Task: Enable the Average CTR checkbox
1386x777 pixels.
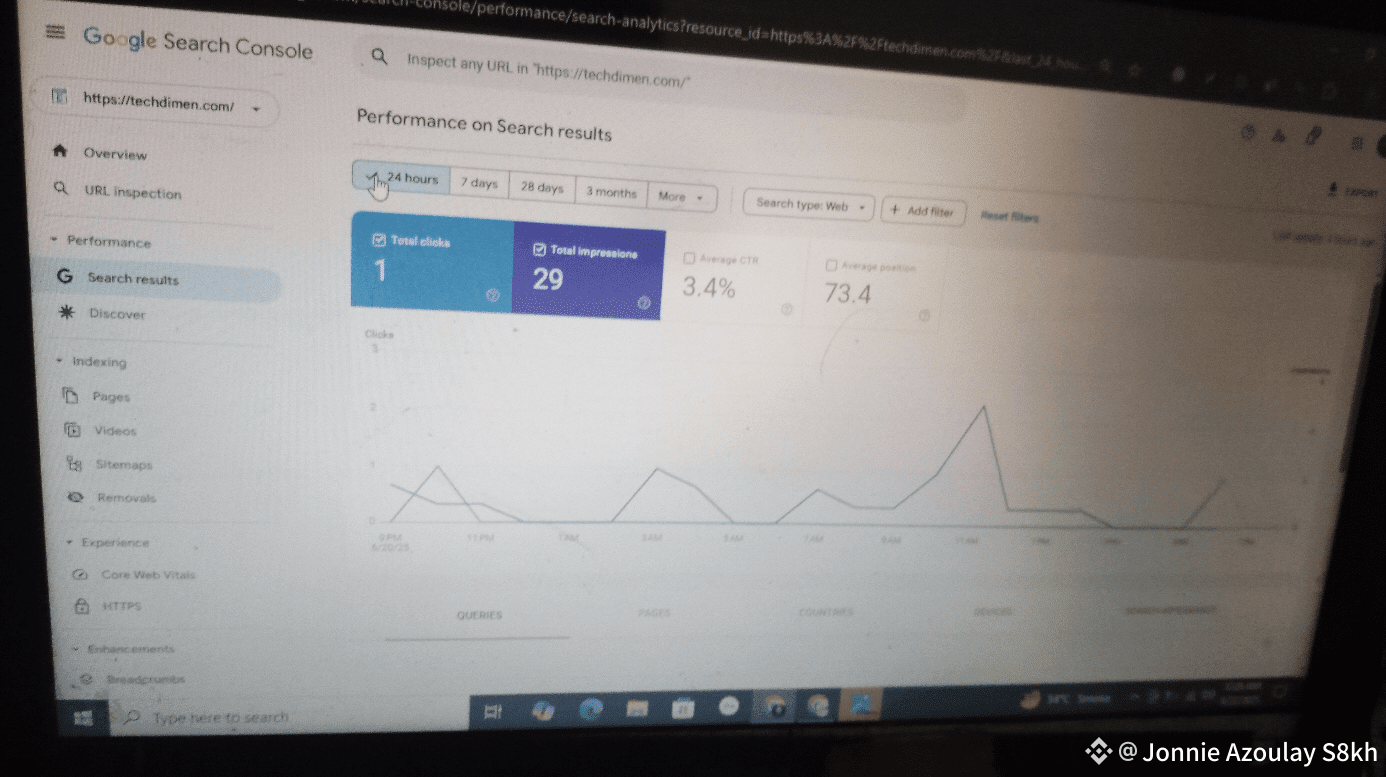Action: (x=689, y=258)
